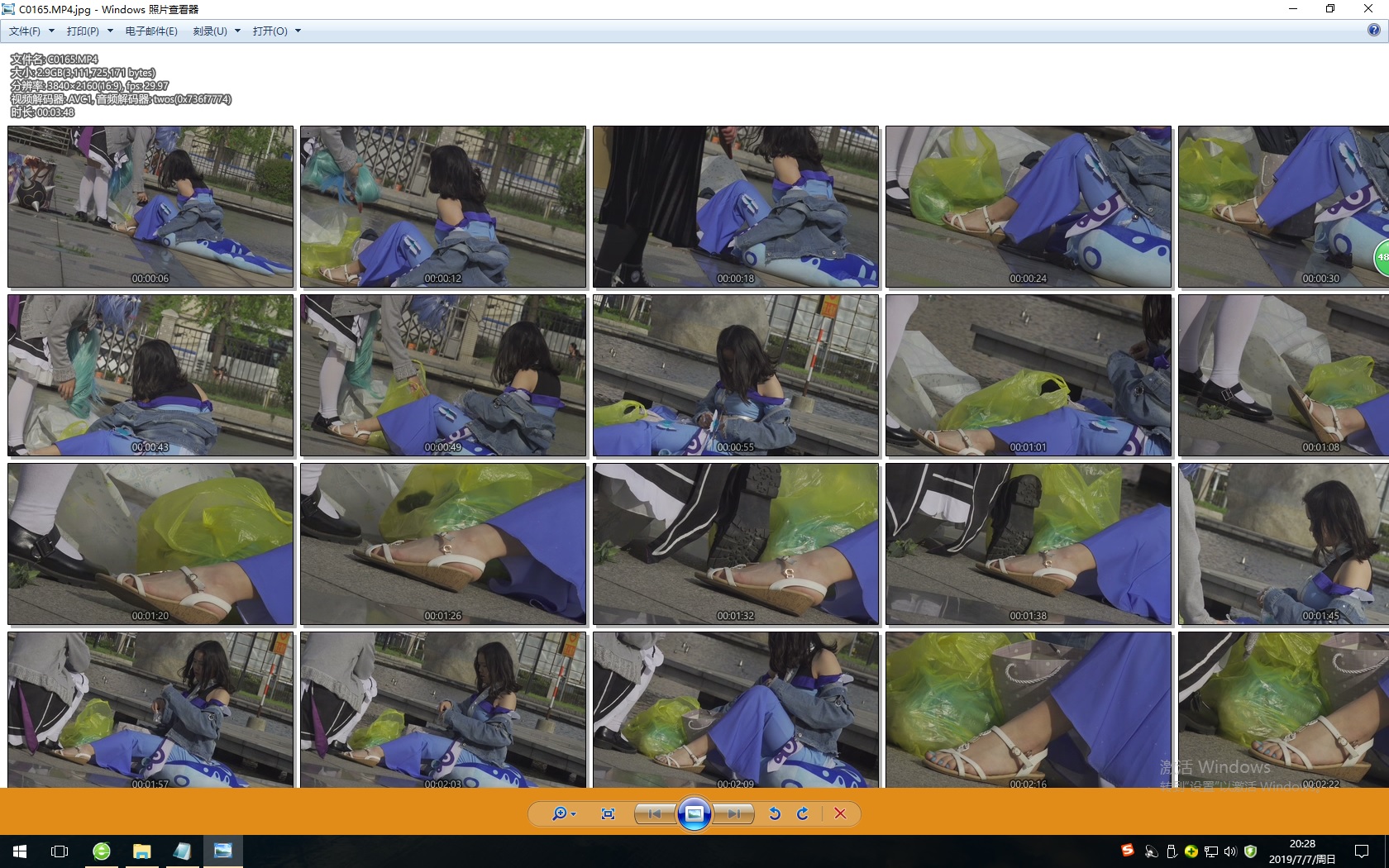
Task: Open the notification action center
Action: tap(1361, 851)
